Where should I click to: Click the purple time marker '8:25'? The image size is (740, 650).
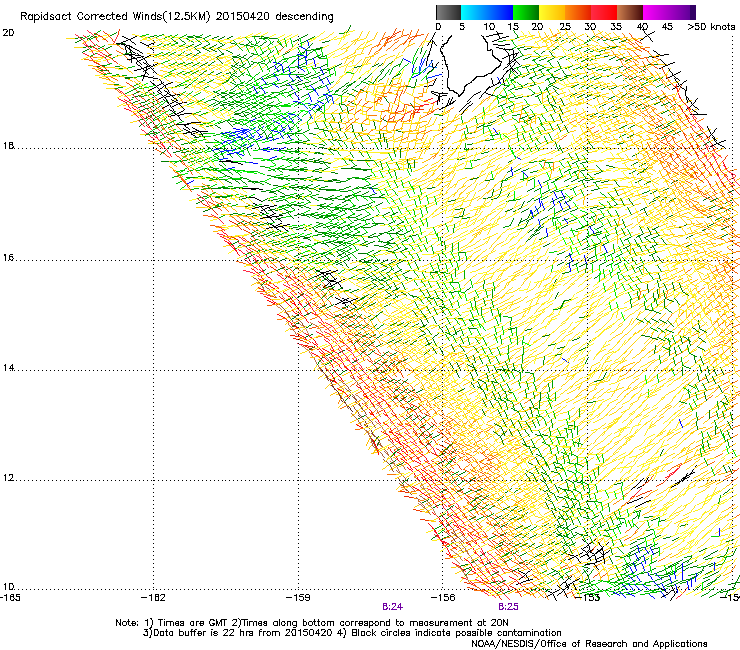(508, 607)
